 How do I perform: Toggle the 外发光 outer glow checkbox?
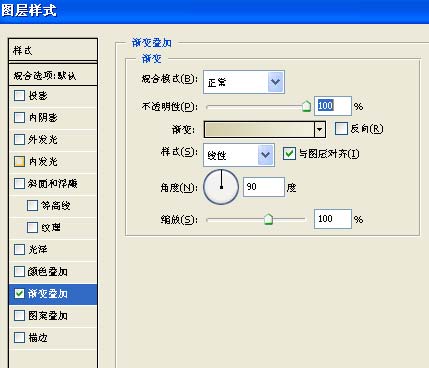tap(19, 139)
